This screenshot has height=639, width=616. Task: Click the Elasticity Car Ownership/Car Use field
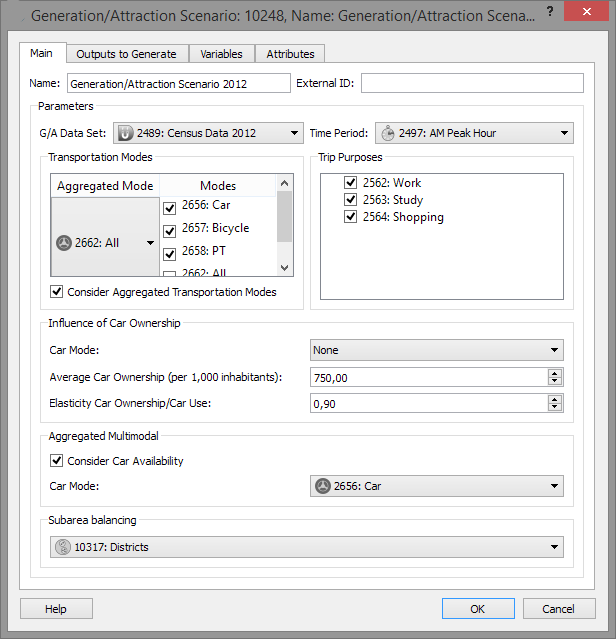pyautogui.click(x=429, y=403)
